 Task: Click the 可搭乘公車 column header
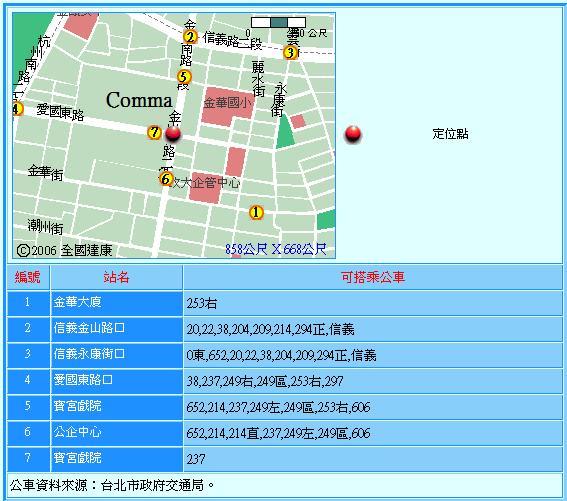click(373, 277)
